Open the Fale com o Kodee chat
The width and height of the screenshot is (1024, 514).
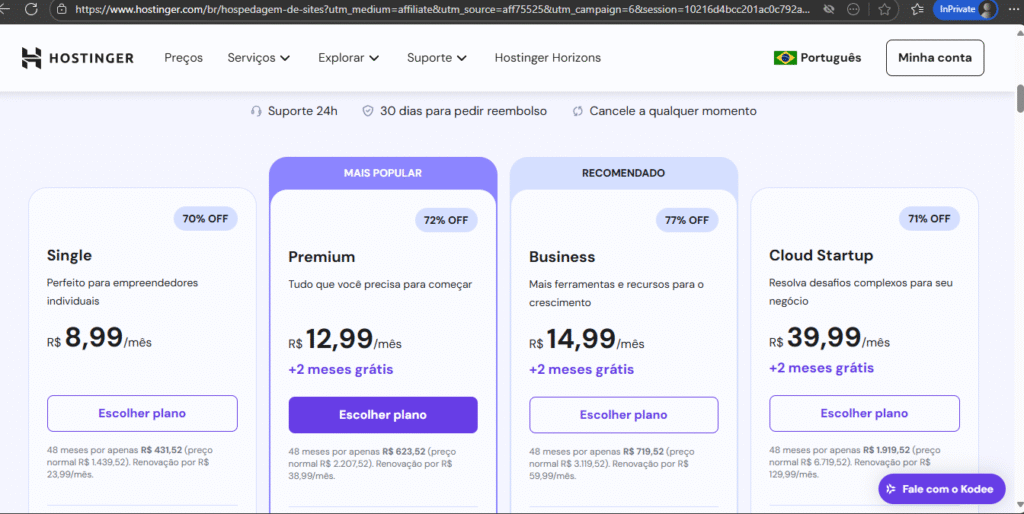click(x=942, y=489)
